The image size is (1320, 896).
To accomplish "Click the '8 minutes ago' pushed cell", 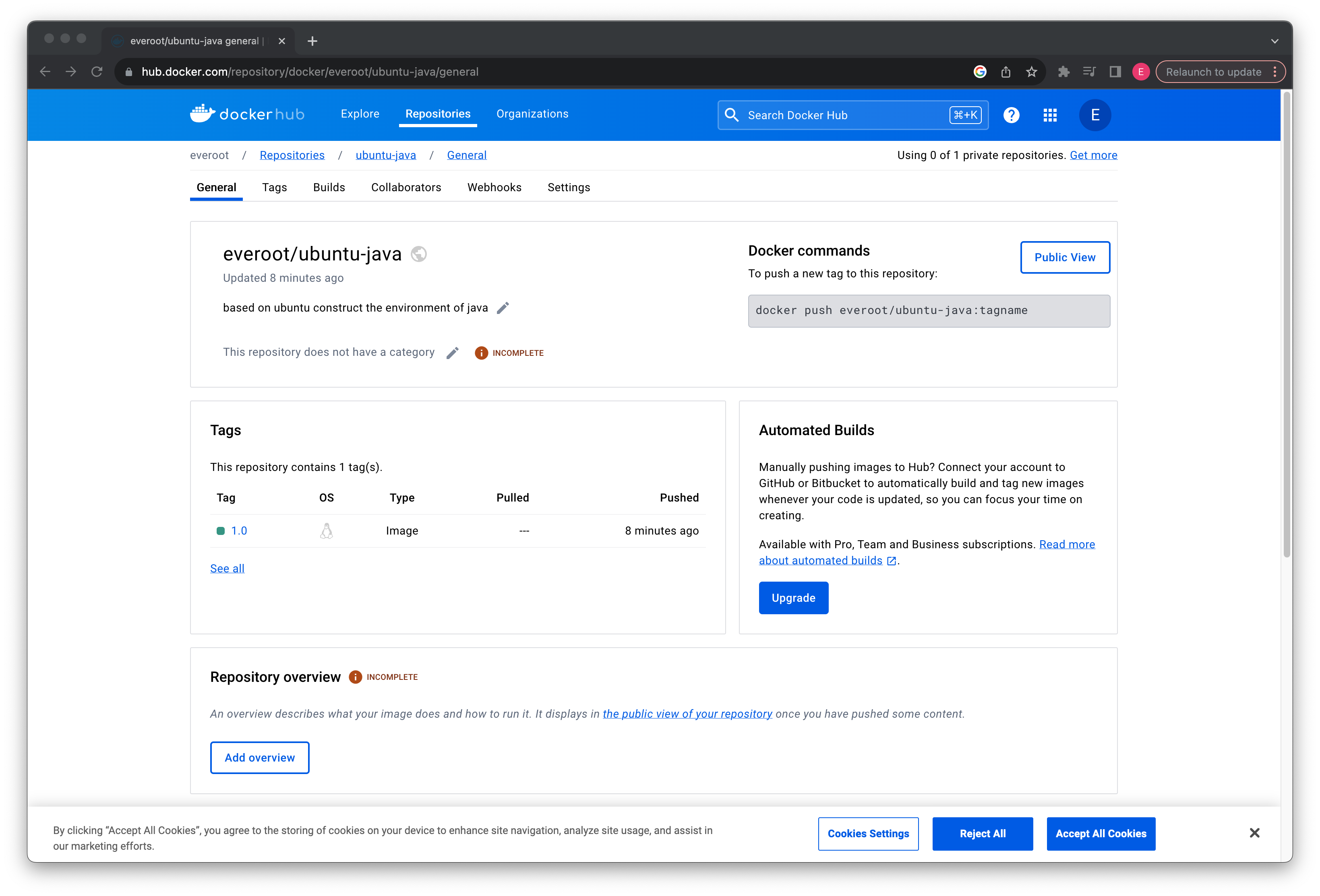I will click(x=661, y=531).
